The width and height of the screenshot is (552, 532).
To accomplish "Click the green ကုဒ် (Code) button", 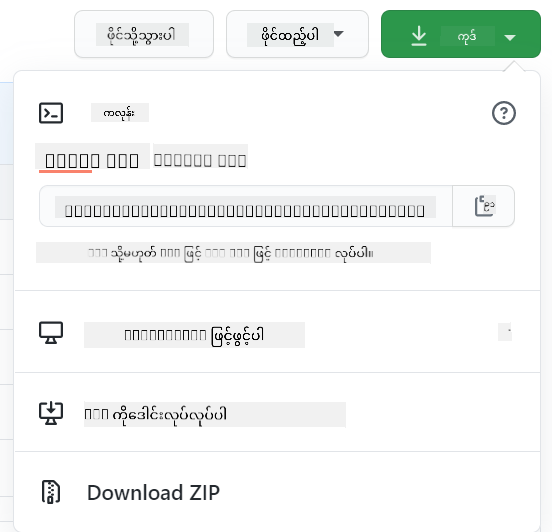I will pyautogui.click(x=460, y=34).
